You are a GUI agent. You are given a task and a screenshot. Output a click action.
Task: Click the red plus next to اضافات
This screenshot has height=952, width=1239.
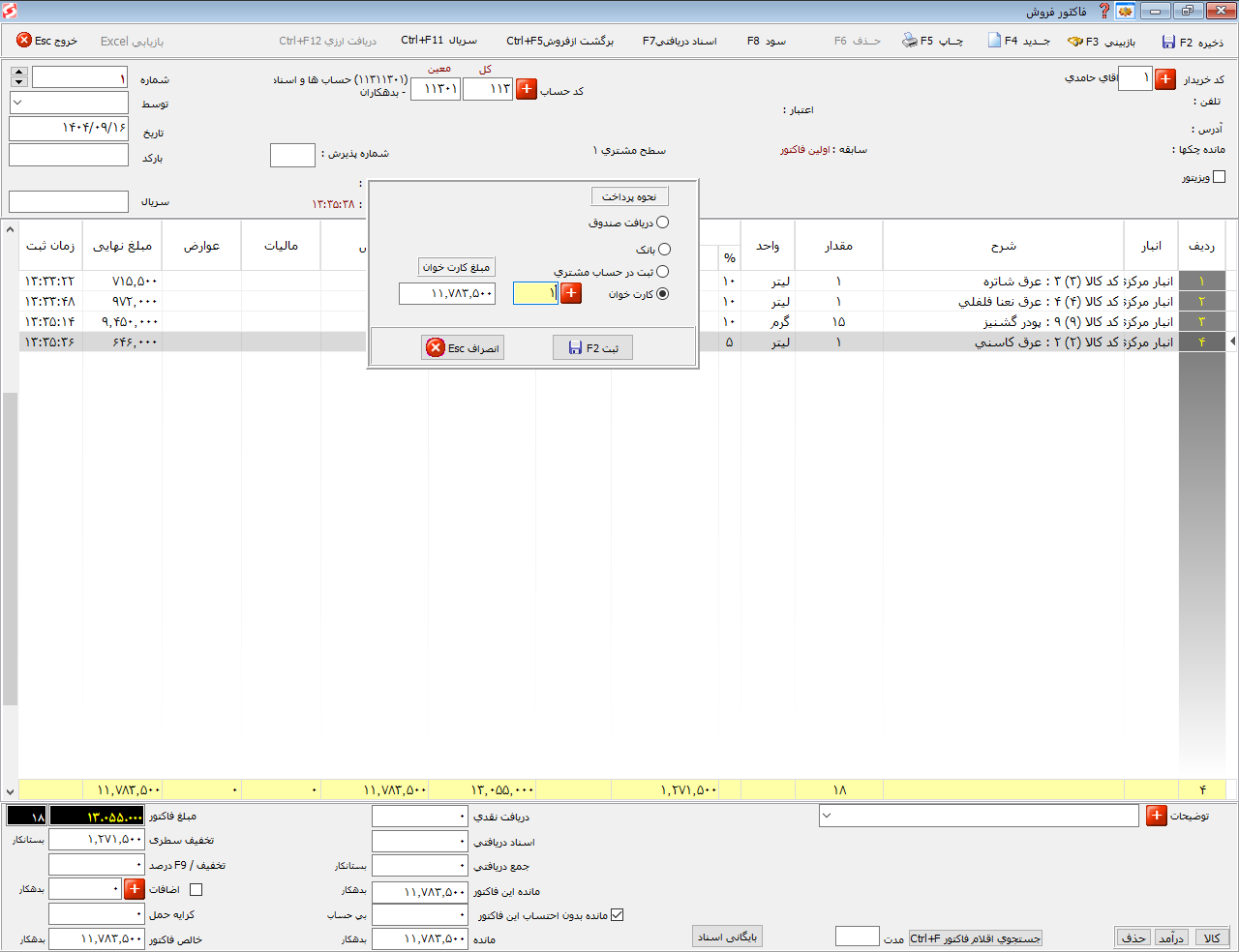point(135,888)
